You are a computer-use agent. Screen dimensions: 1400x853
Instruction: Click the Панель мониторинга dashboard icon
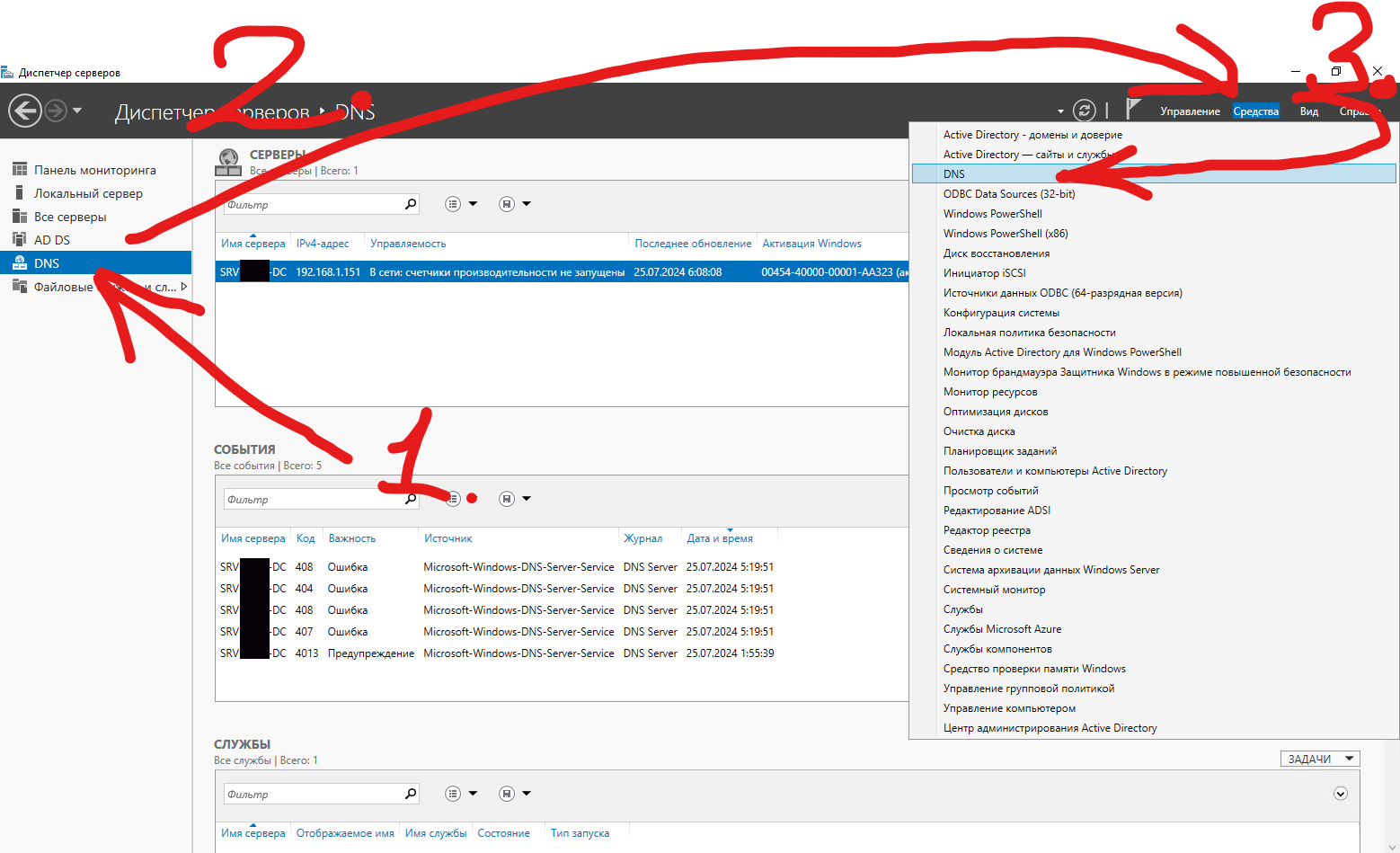(20, 169)
